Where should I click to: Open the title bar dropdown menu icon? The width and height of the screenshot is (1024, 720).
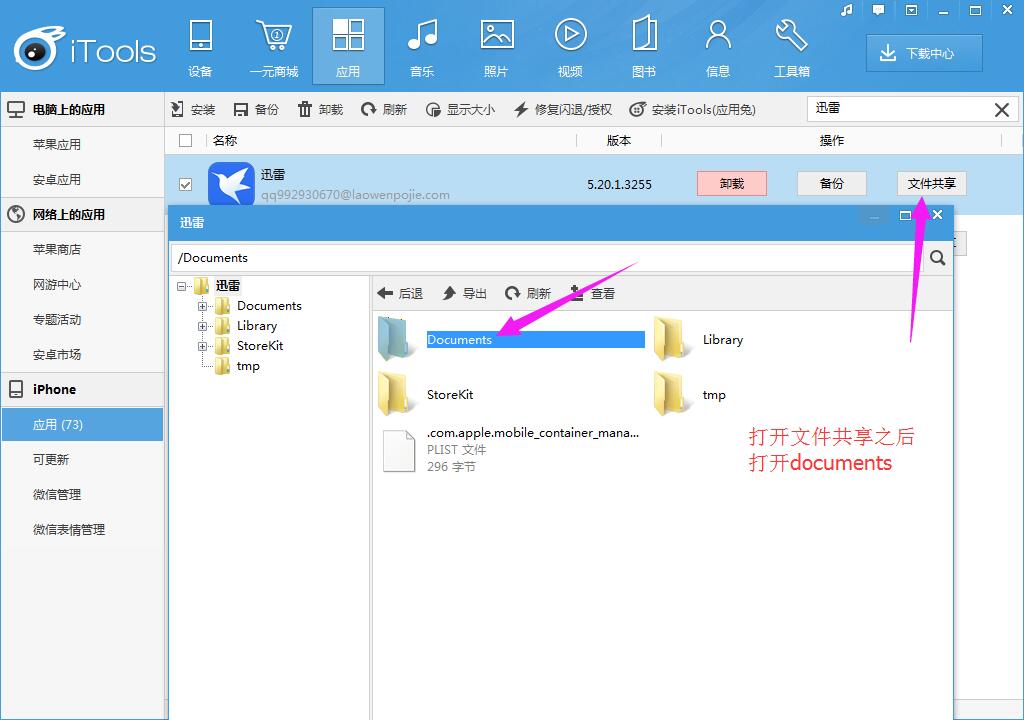click(911, 10)
